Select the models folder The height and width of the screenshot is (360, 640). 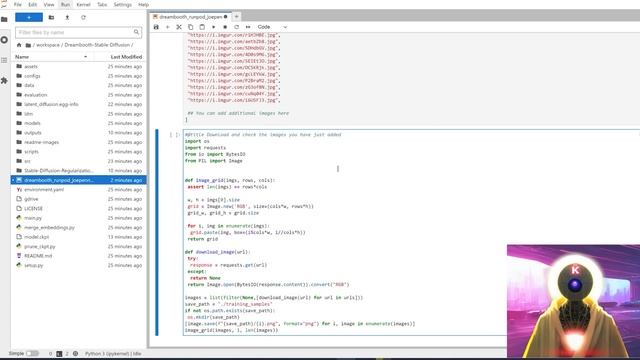78,123
